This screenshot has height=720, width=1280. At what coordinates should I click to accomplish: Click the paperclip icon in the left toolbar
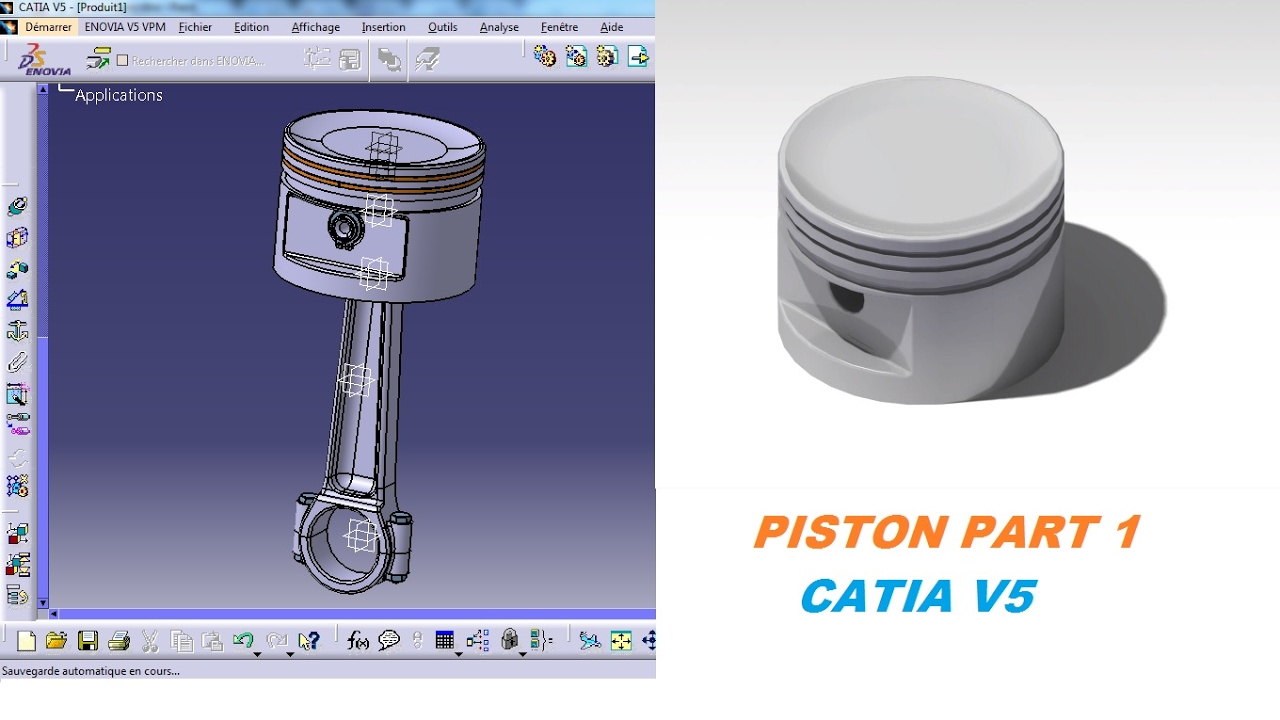[17, 362]
